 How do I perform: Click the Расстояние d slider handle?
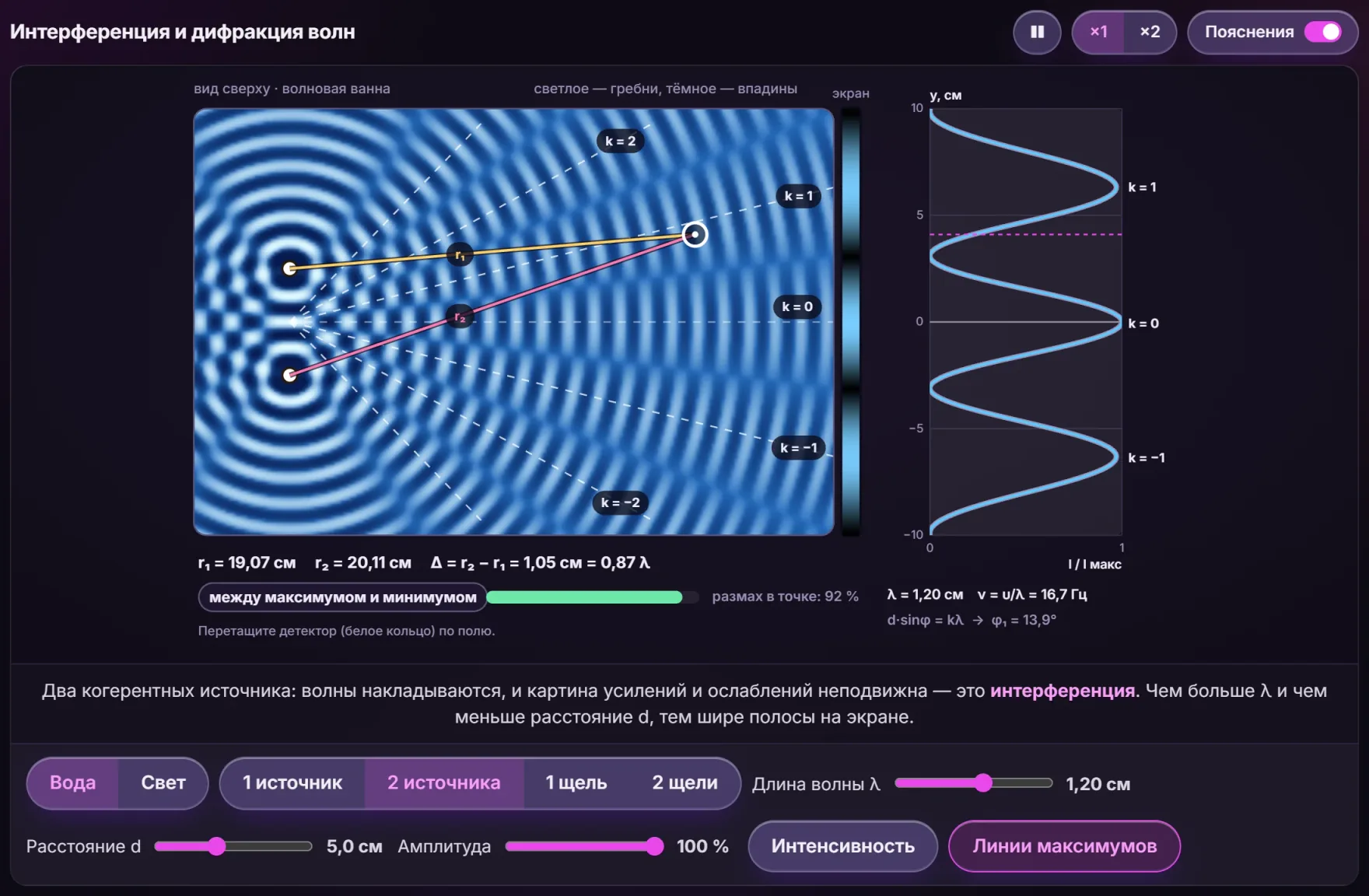tap(216, 846)
